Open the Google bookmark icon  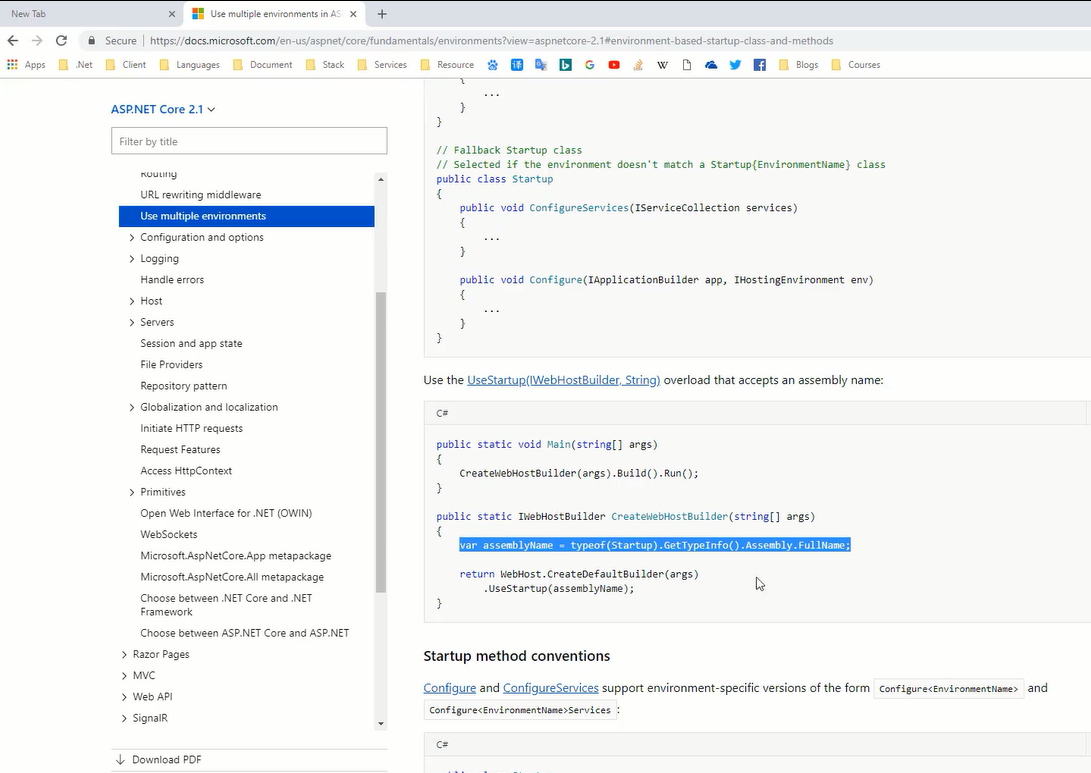click(590, 65)
